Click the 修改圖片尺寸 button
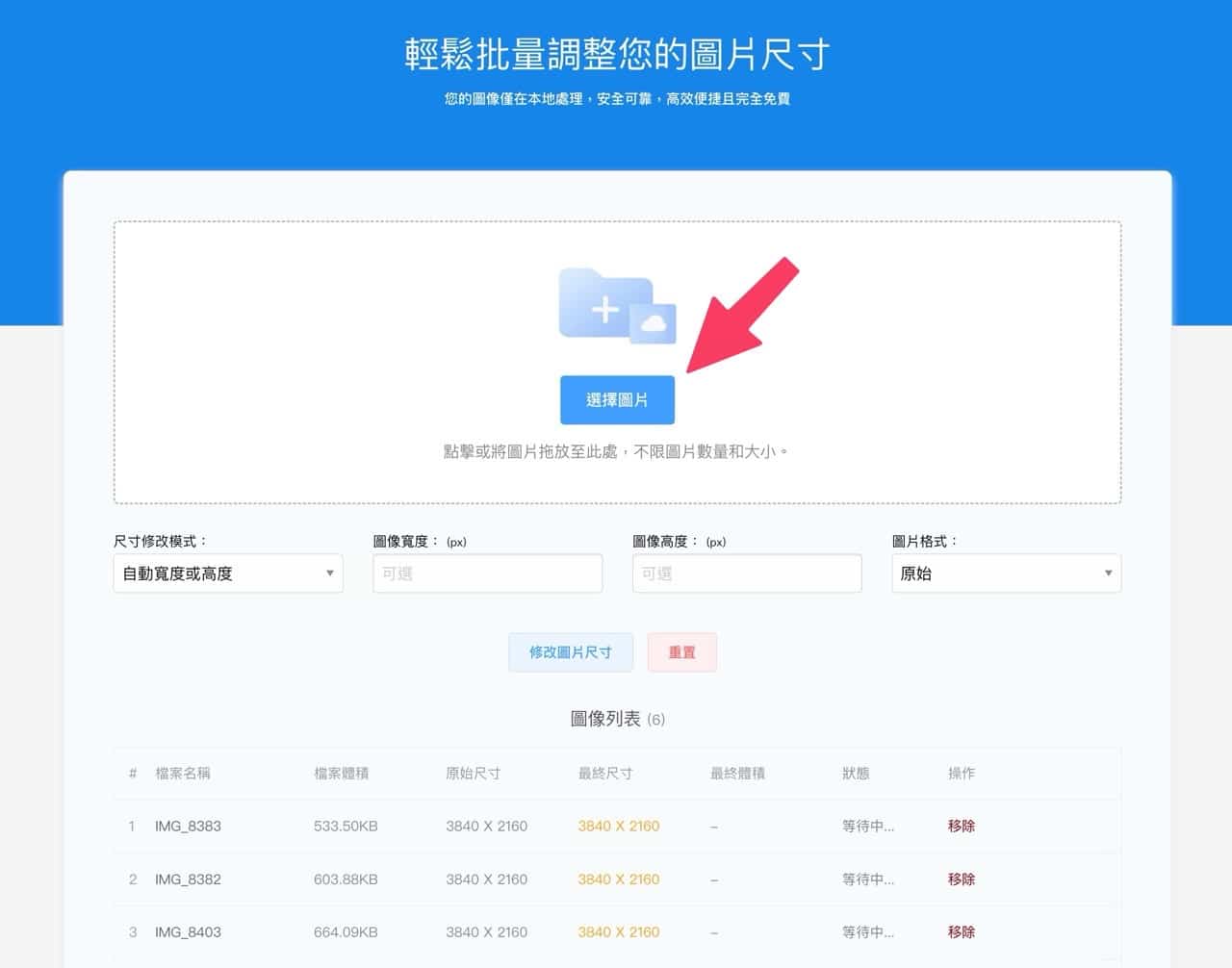Viewport: 1232px width, 968px height. (x=570, y=652)
